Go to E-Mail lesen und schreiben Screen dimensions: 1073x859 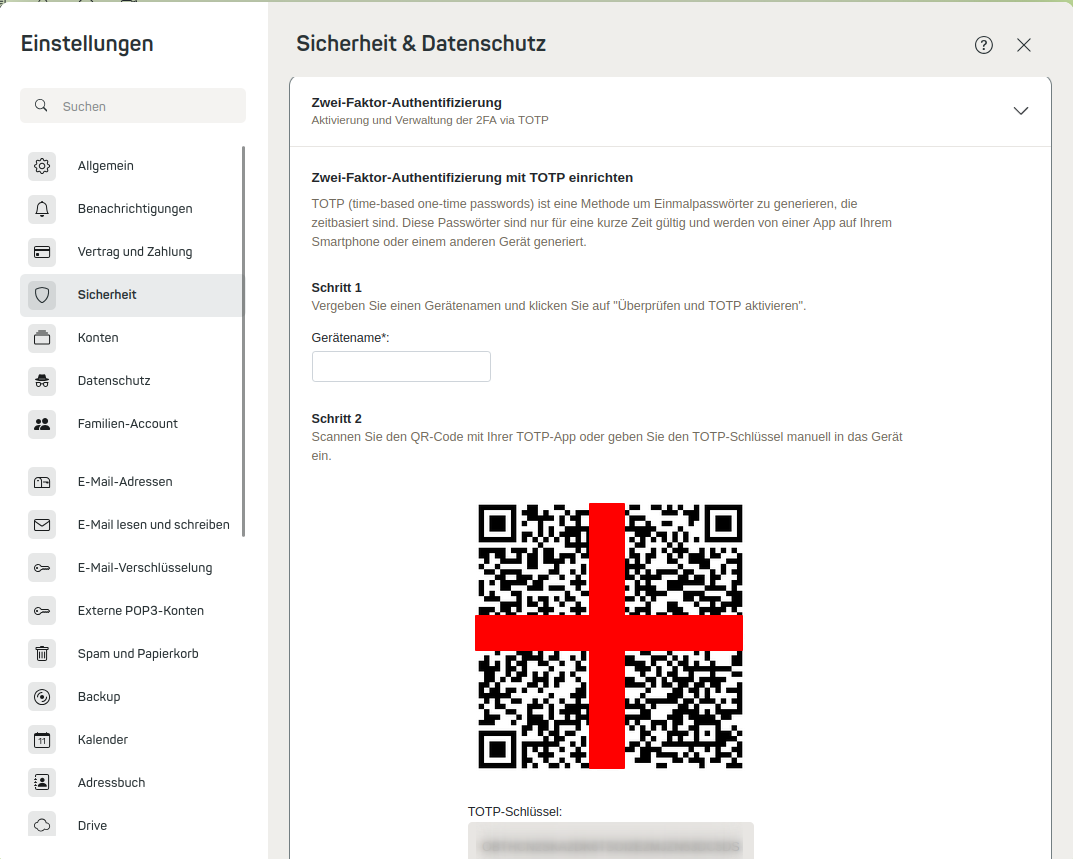132,525
